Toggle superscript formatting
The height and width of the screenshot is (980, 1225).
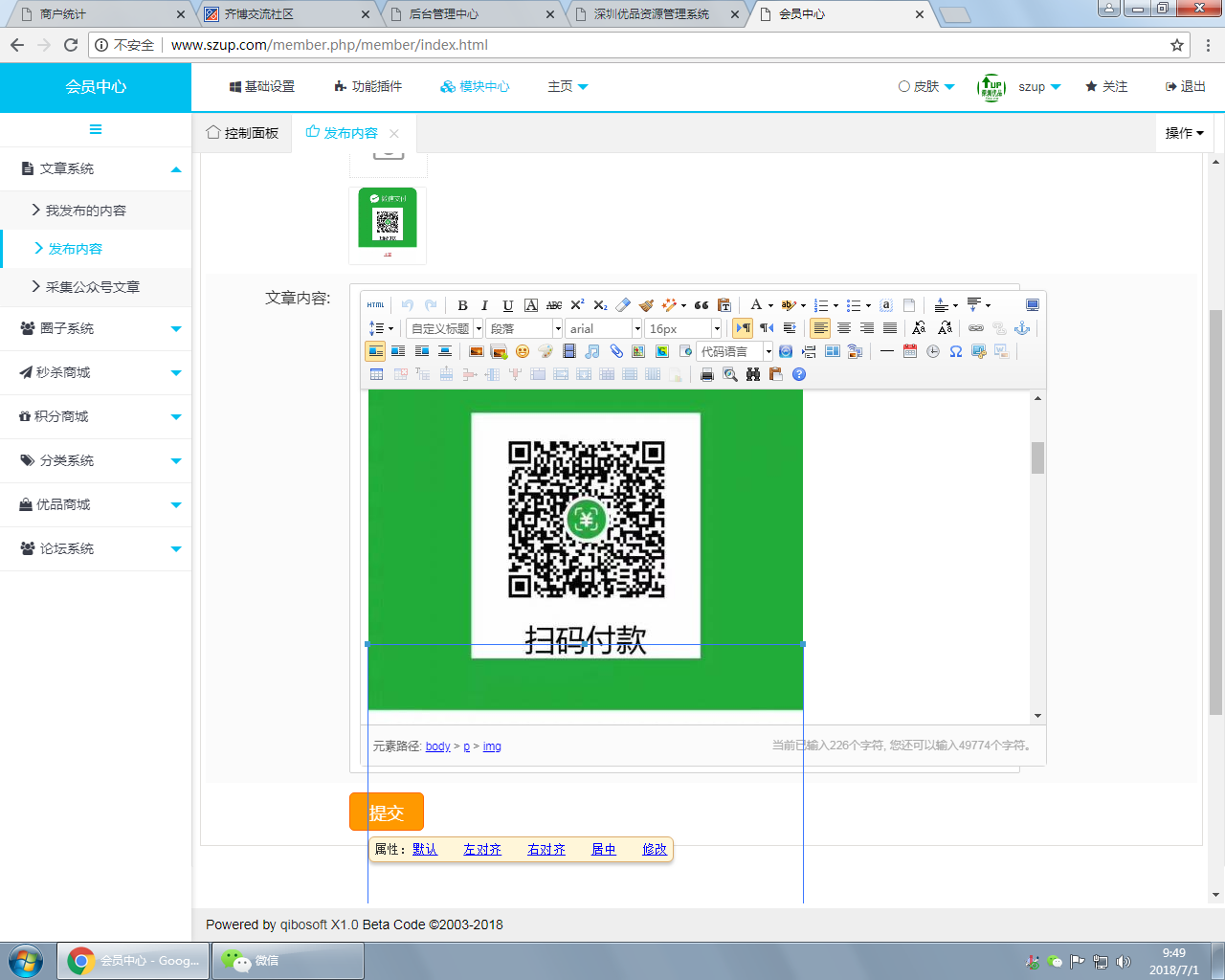point(577,305)
